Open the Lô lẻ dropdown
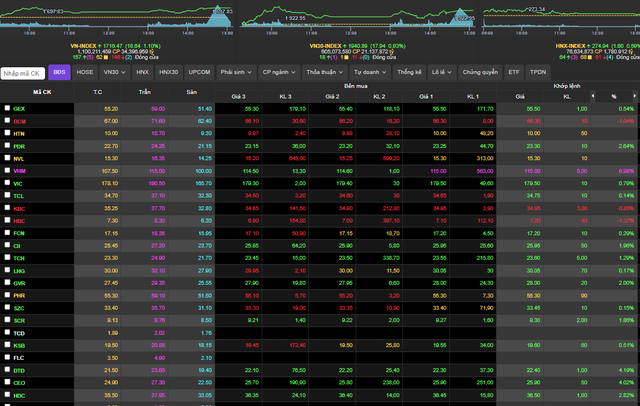The height and width of the screenshot is (406, 640). click(x=441, y=73)
